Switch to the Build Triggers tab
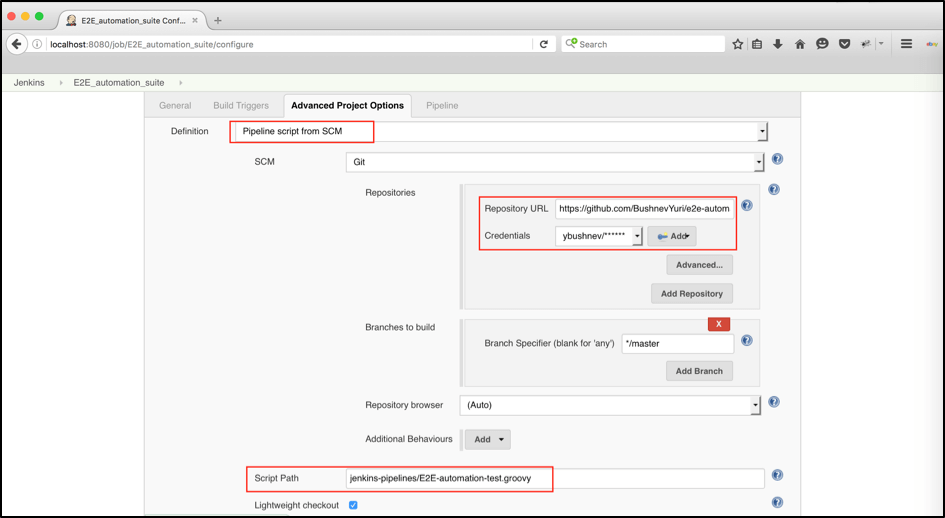Viewport: 945px width, 518px height. [241, 106]
